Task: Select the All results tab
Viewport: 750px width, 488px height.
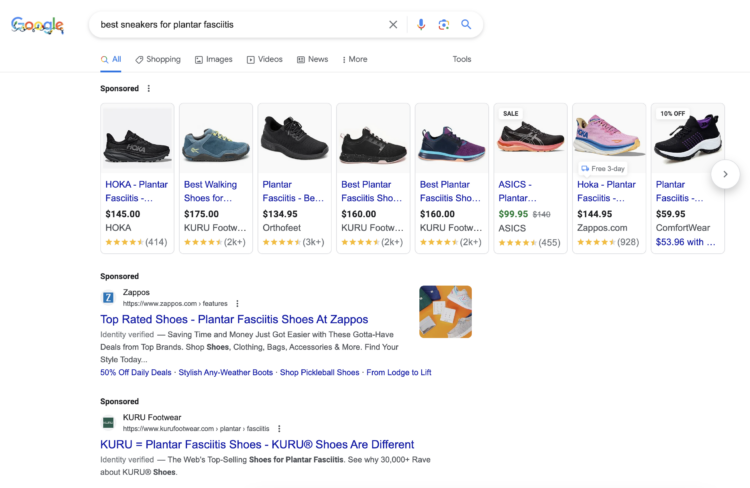Action: tap(111, 59)
